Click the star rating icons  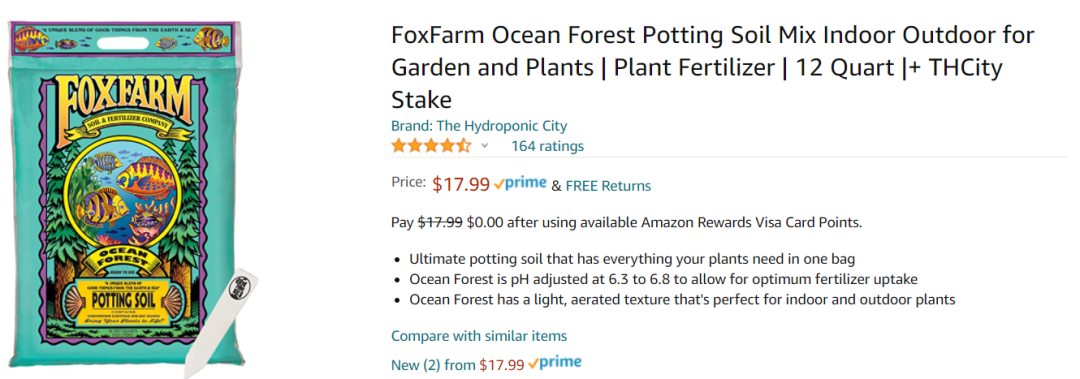click(x=431, y=146)
